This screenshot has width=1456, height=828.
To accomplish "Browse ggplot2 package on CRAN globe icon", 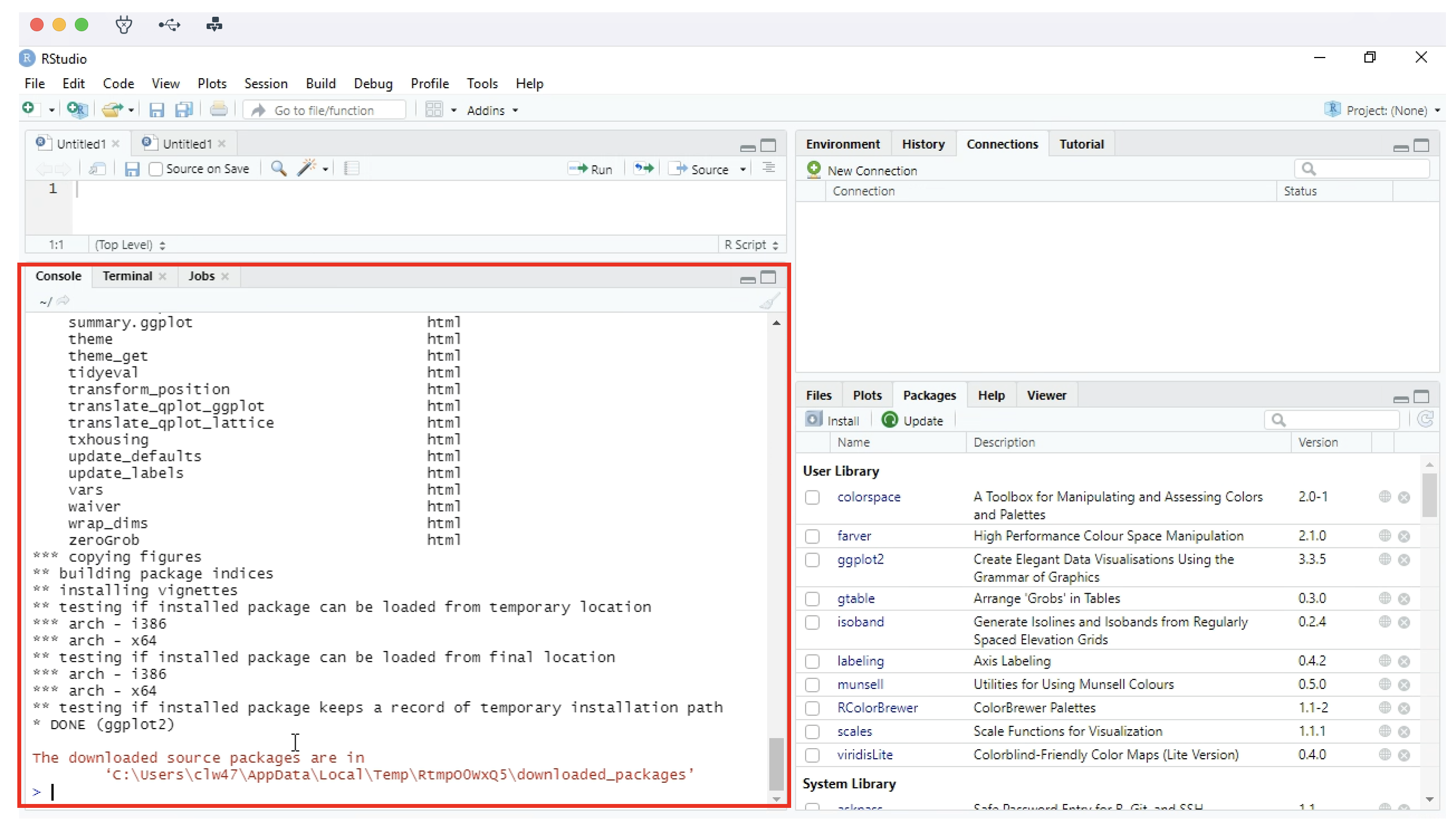I will (x=1384, y=559).
